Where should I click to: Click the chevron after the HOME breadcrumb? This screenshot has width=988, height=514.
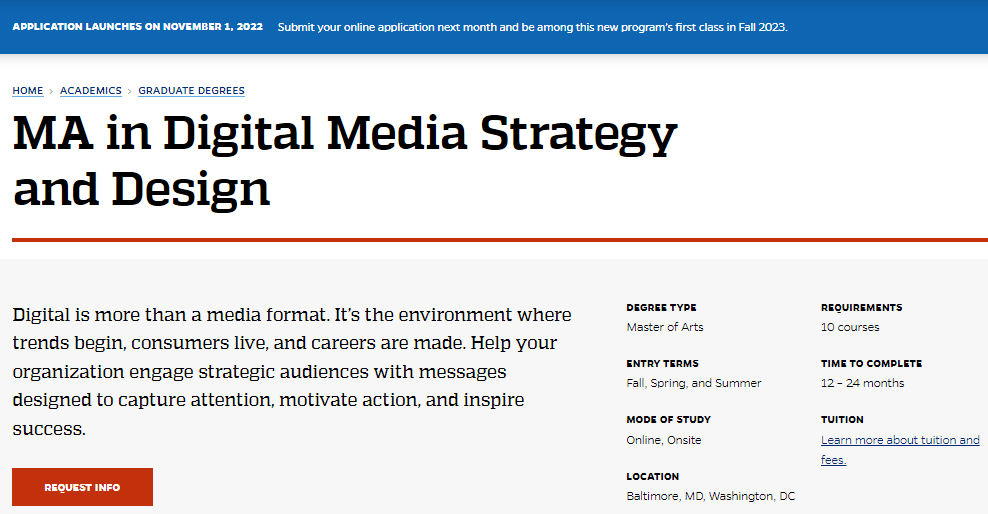click(x=51, y=91)
